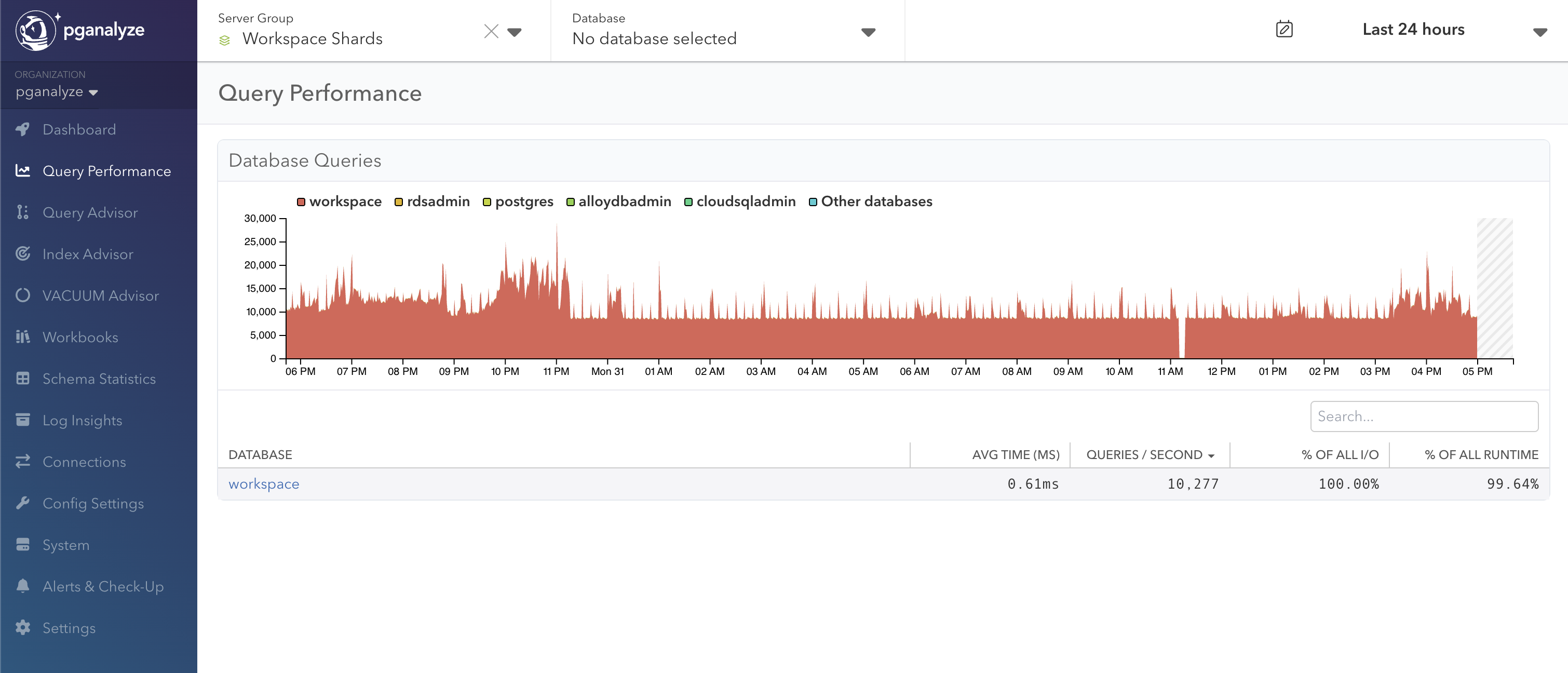Sort by AVG TIME (MS) column
Viewport: 1568px width, 673px height.
tap(1015, 454)
